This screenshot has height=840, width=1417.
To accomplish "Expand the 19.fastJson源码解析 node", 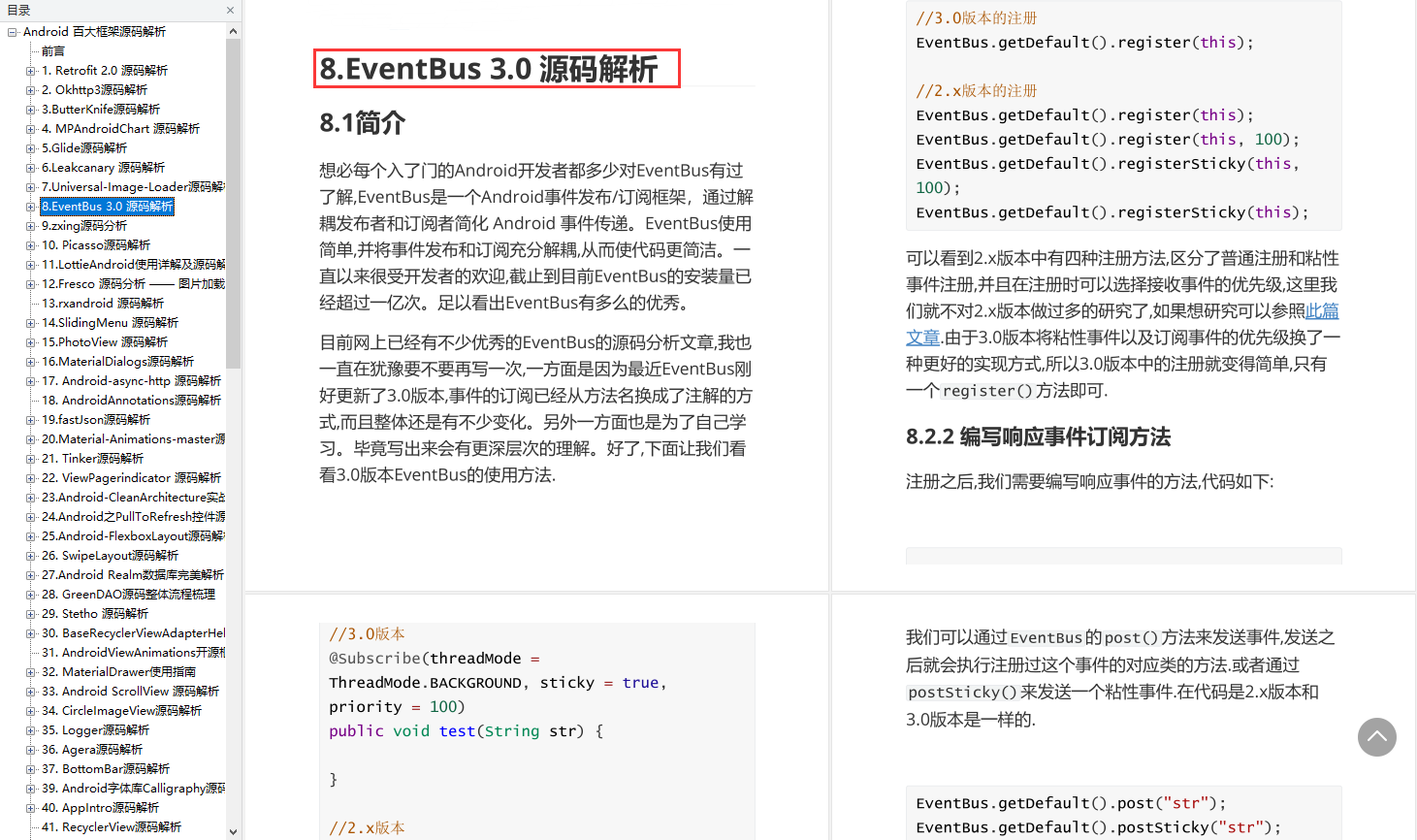I will [x=31, y=420].
